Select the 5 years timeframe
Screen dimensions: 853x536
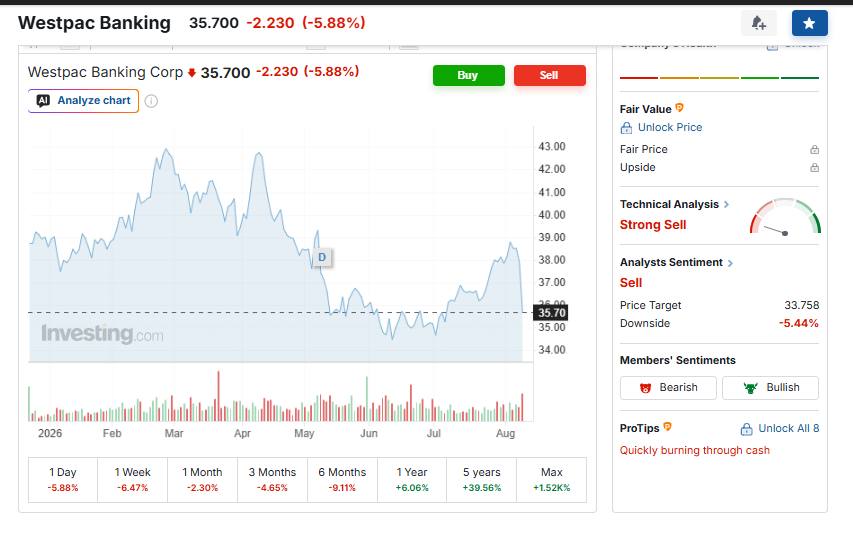click(481, 479)
